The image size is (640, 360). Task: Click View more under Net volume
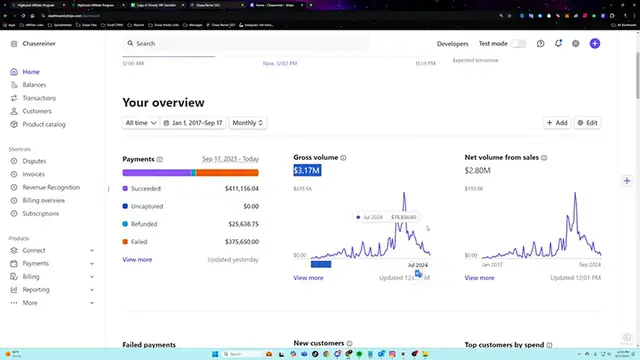[x=479, y=278]
